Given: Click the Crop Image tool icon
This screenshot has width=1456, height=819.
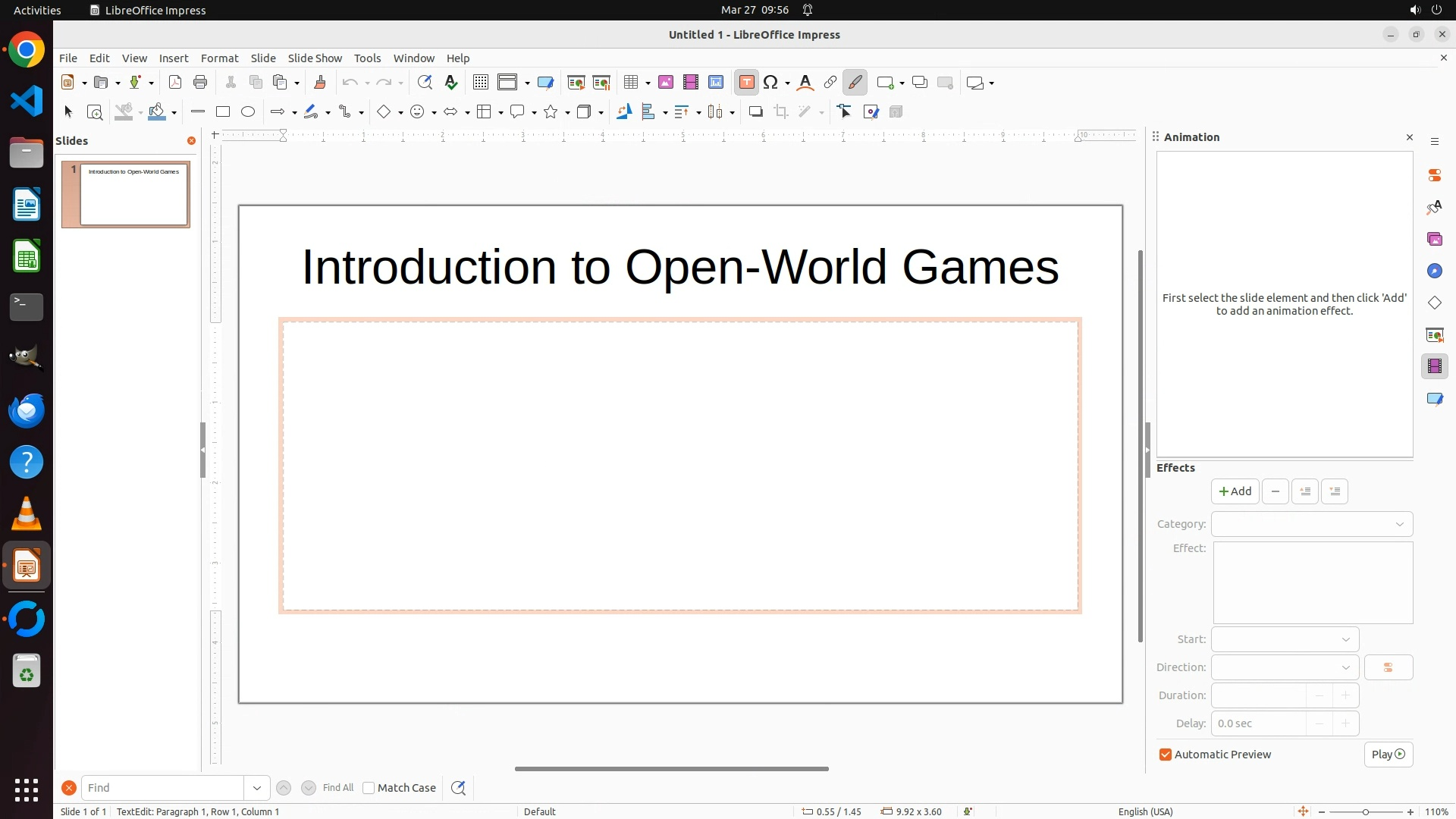Looking at the screenshot, I should [x=781, y=112].
